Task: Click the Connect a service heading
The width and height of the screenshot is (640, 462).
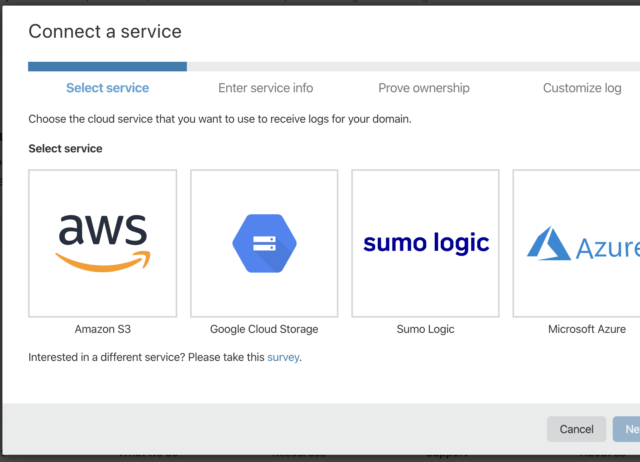Action: click(x=105, y=31)
